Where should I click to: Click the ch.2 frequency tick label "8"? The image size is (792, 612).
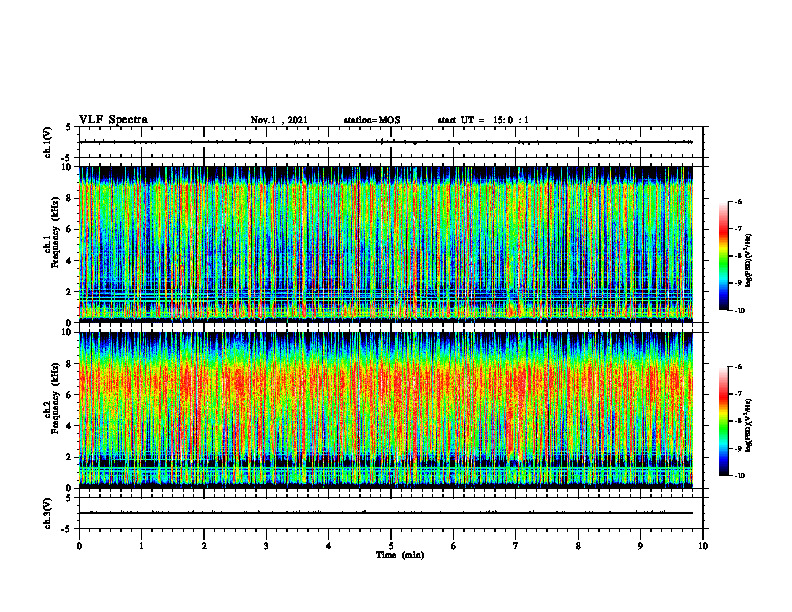[69, 364]
